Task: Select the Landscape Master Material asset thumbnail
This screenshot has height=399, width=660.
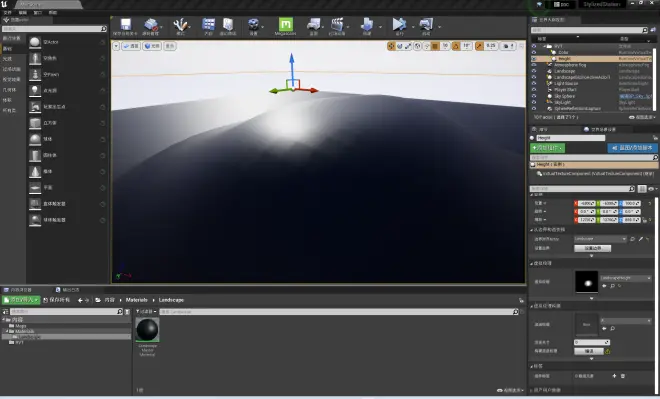Action: pos(147,330)
